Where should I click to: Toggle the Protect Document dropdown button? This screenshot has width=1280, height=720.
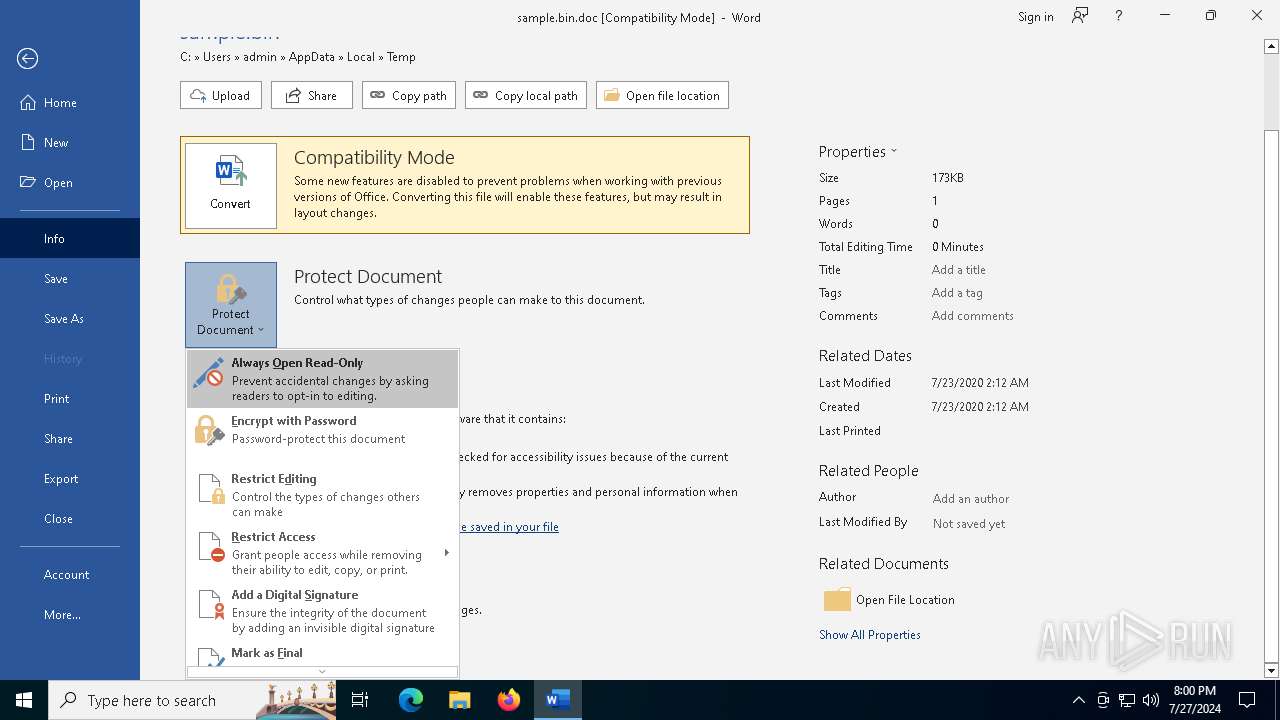[231, 305]
